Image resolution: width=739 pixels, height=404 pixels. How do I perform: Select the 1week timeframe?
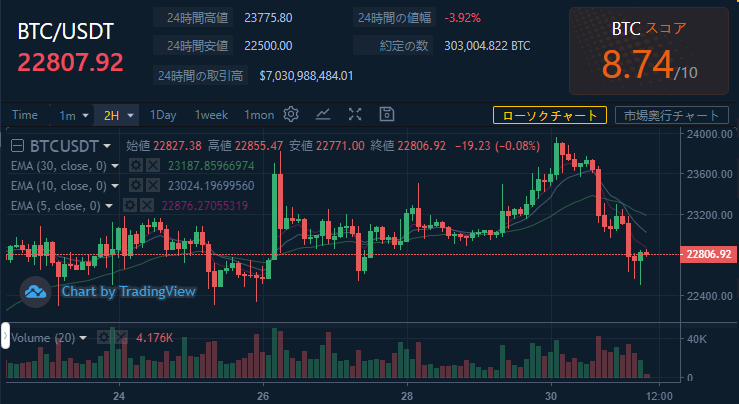coord(211,115)
